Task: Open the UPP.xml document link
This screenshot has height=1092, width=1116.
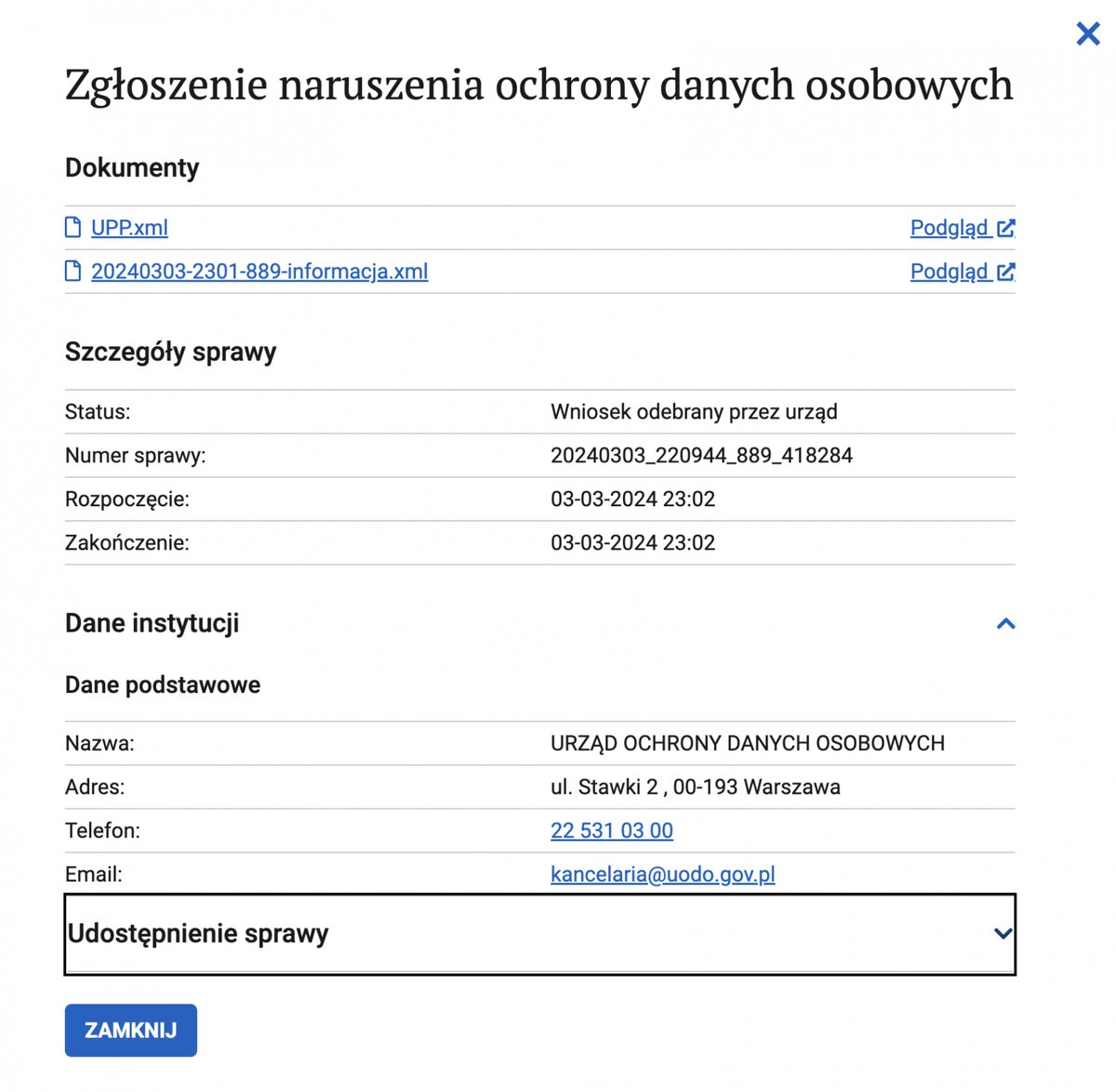Action: (x=129, y=228)
